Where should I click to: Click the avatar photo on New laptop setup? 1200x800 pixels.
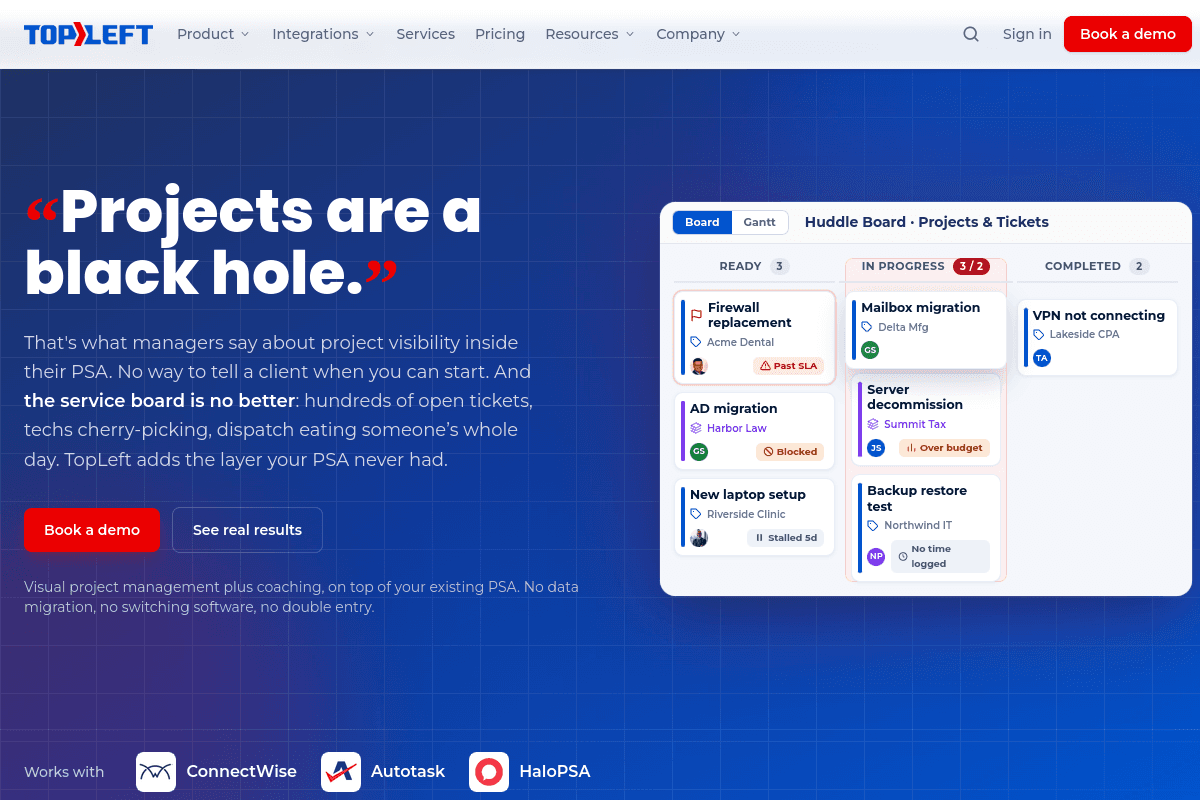pyautogui.click(x=699, y=538)
